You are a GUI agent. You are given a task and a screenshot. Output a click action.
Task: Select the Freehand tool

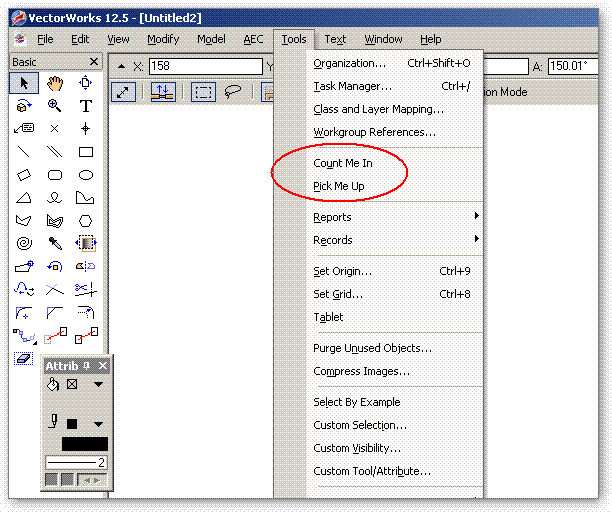click(x=54, y=198)
